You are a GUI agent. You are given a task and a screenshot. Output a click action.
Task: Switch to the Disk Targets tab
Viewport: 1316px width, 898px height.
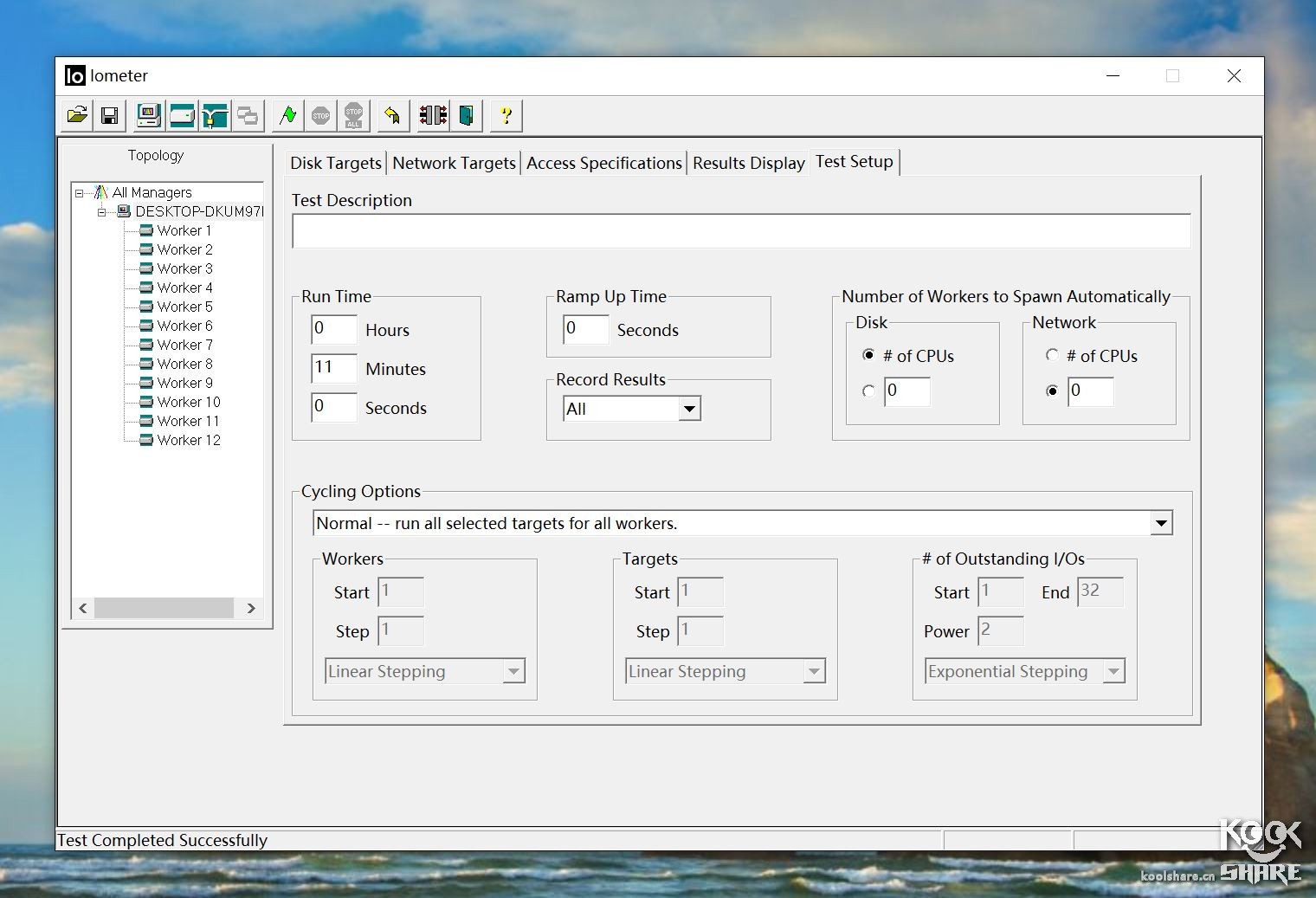(x=336, y=163)
